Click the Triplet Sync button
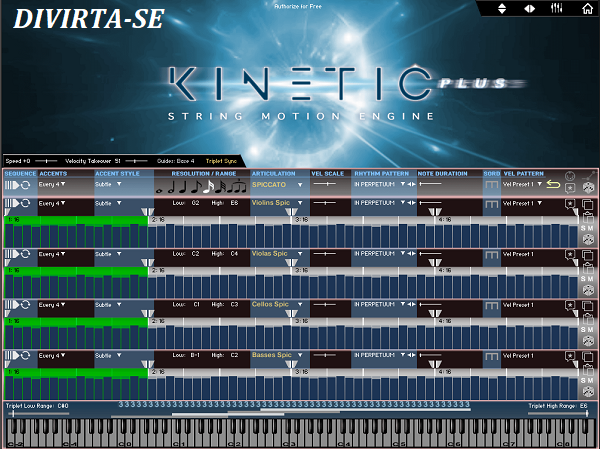The height and width of the screenshot is (449, 600). (x=221, y=161)
